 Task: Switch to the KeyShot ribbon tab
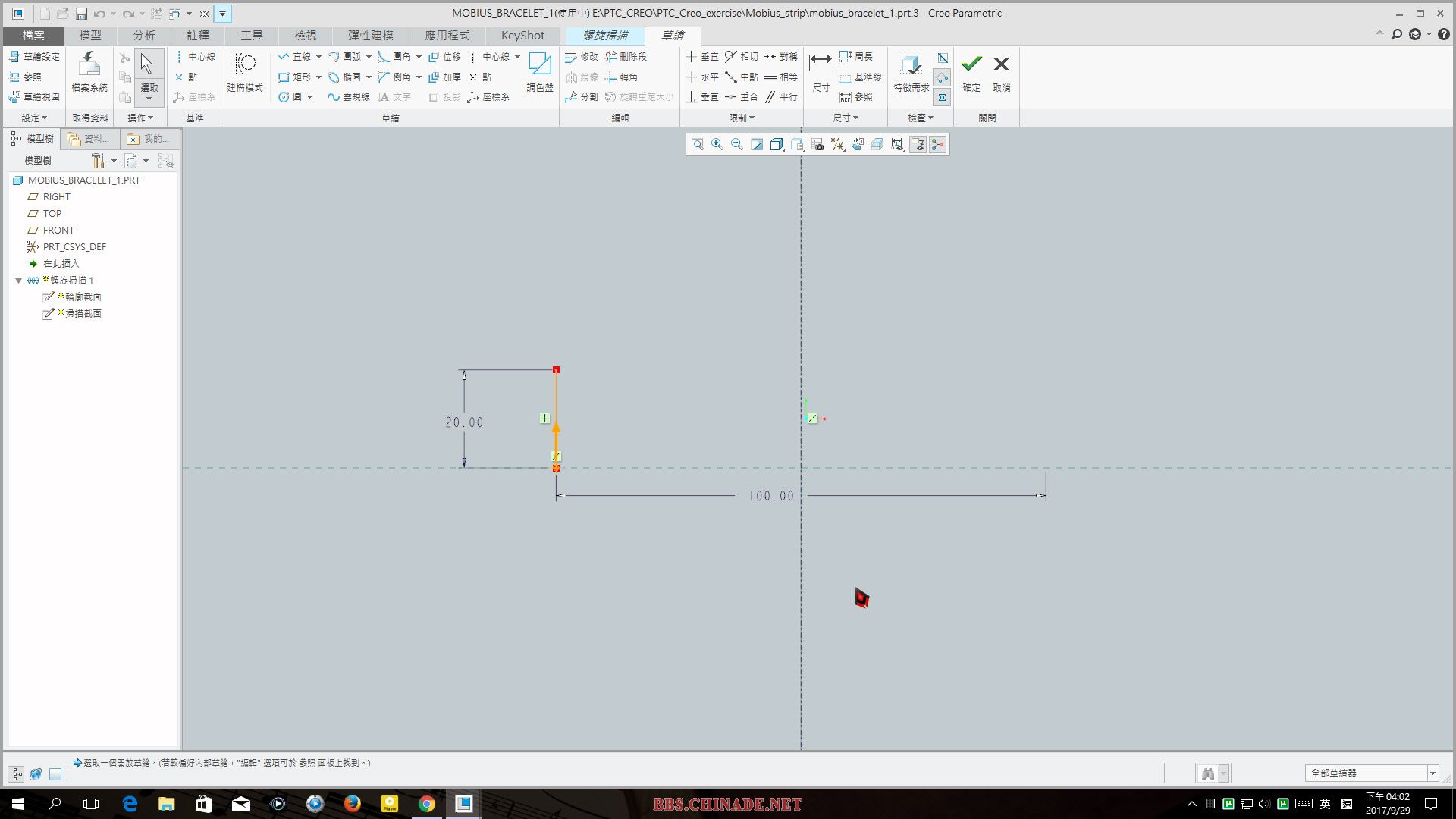pyautogui.click(x=522, y=36)
